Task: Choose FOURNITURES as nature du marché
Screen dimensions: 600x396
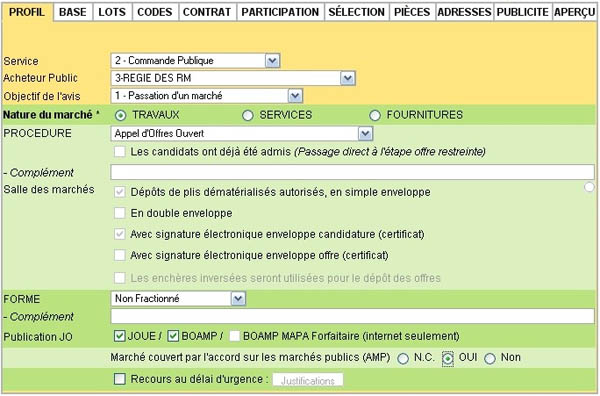Action: pyautogui.click(x=375, y=116)
